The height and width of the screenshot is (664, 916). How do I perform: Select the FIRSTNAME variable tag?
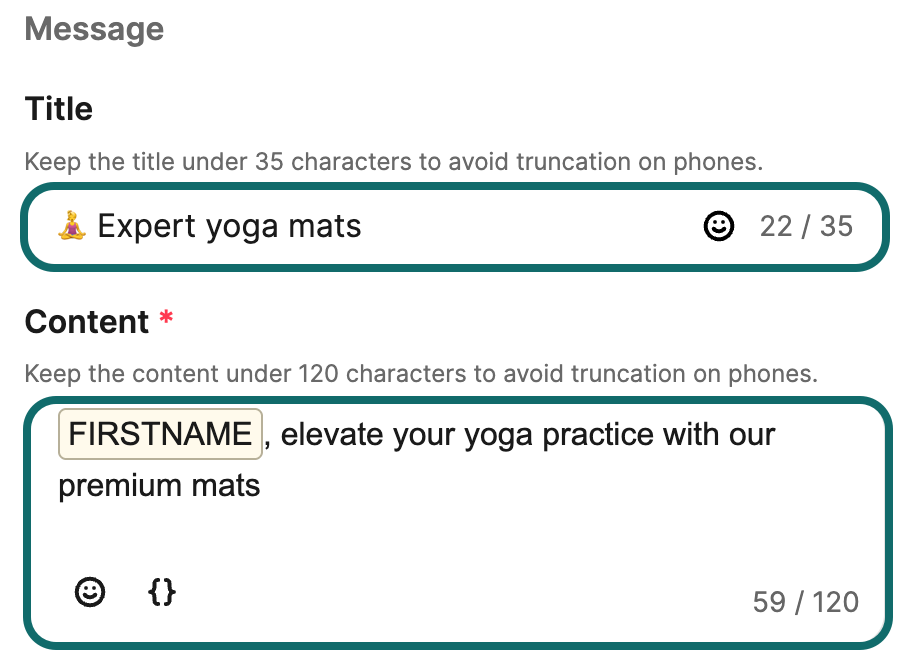pos(160,435)
